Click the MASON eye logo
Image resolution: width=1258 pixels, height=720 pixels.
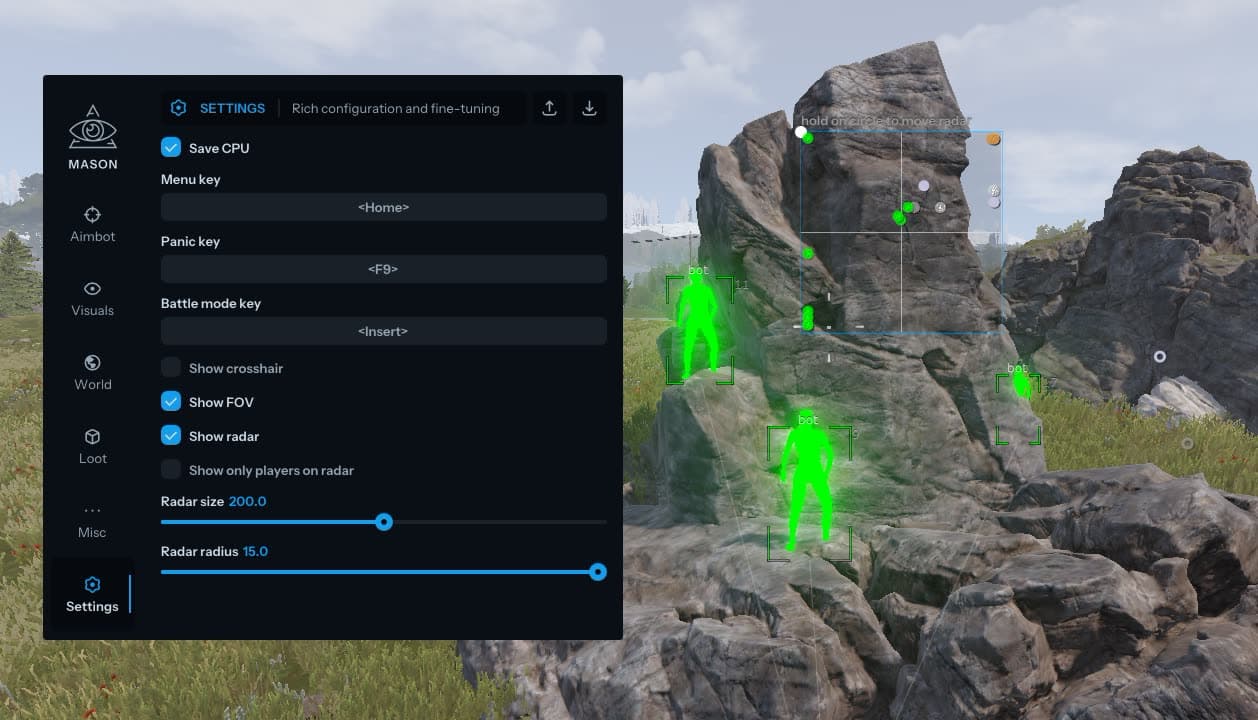(92, 128)
